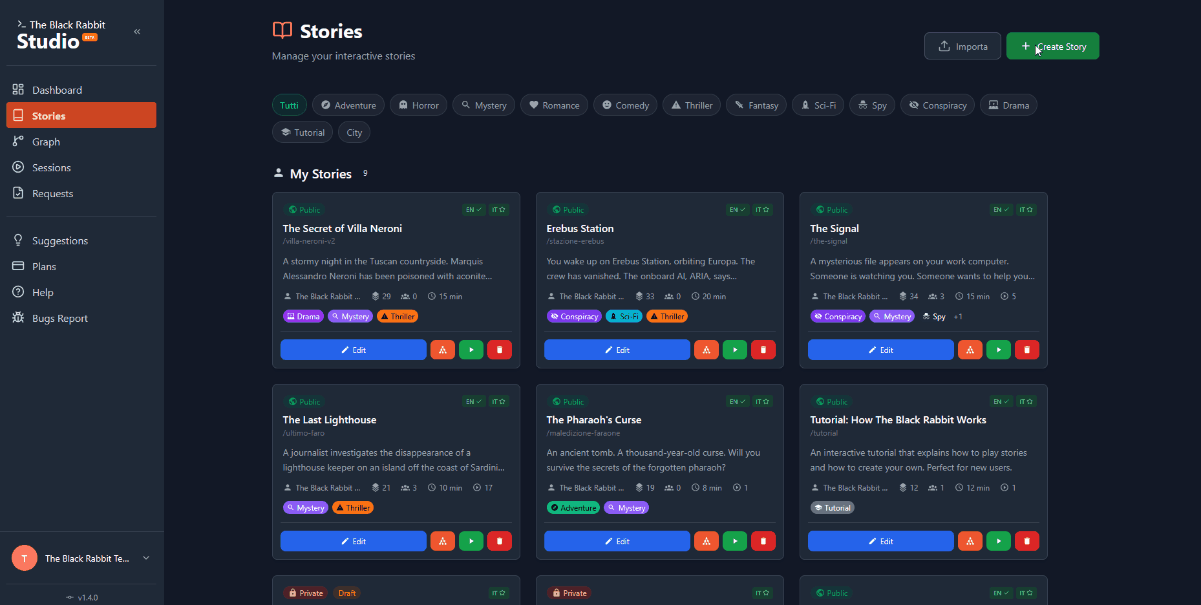Filter stories by the Conspiracy chip

937,105
